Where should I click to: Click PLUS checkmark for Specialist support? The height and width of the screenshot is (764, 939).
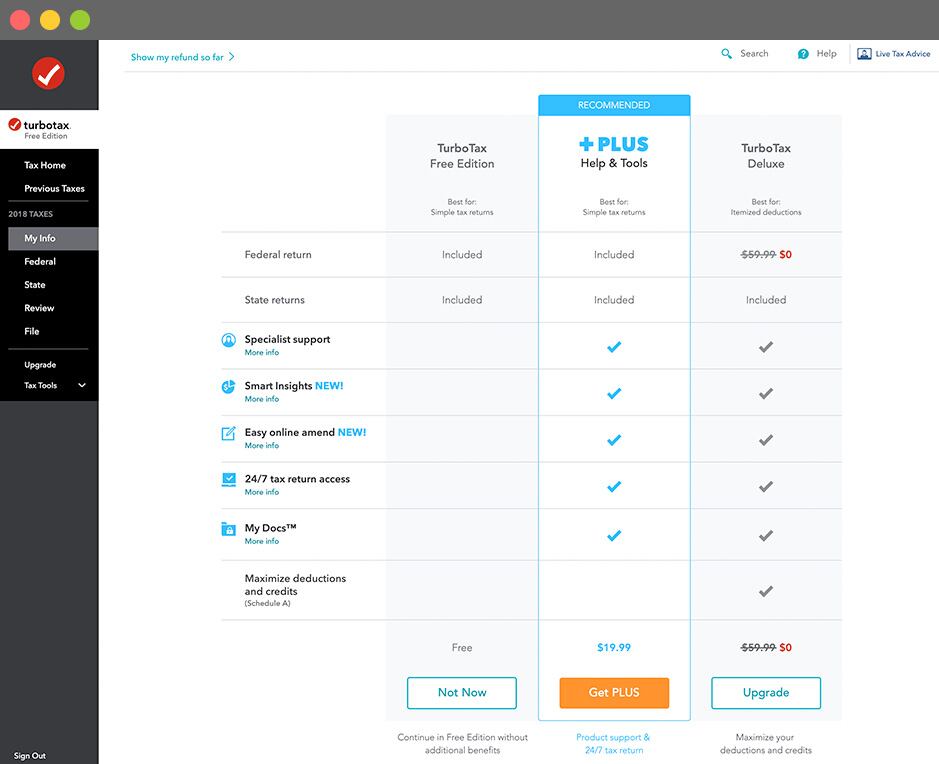point(614,347)
